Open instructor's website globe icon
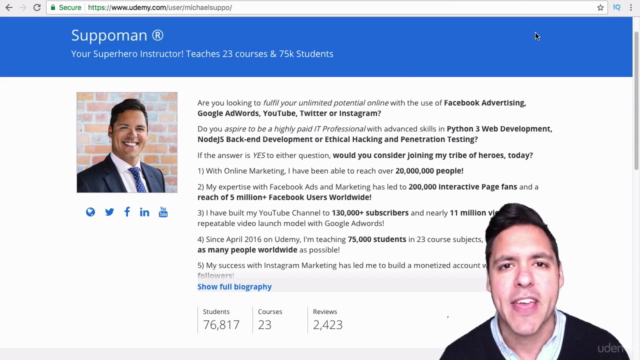This screenshot has width=640, height=360. [90, 212]
